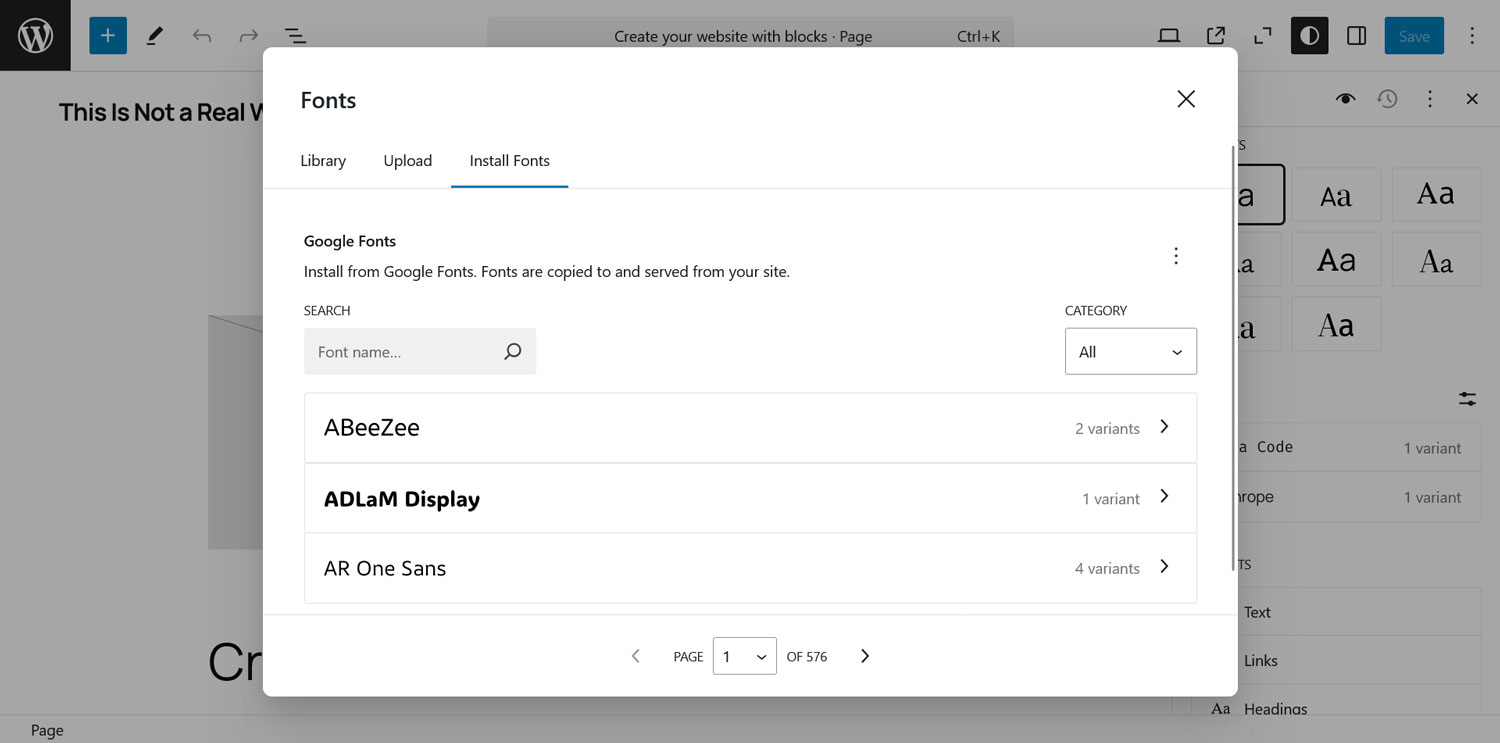
Task: Choose the second row right Aa preset
Action: coord(1436,260)
